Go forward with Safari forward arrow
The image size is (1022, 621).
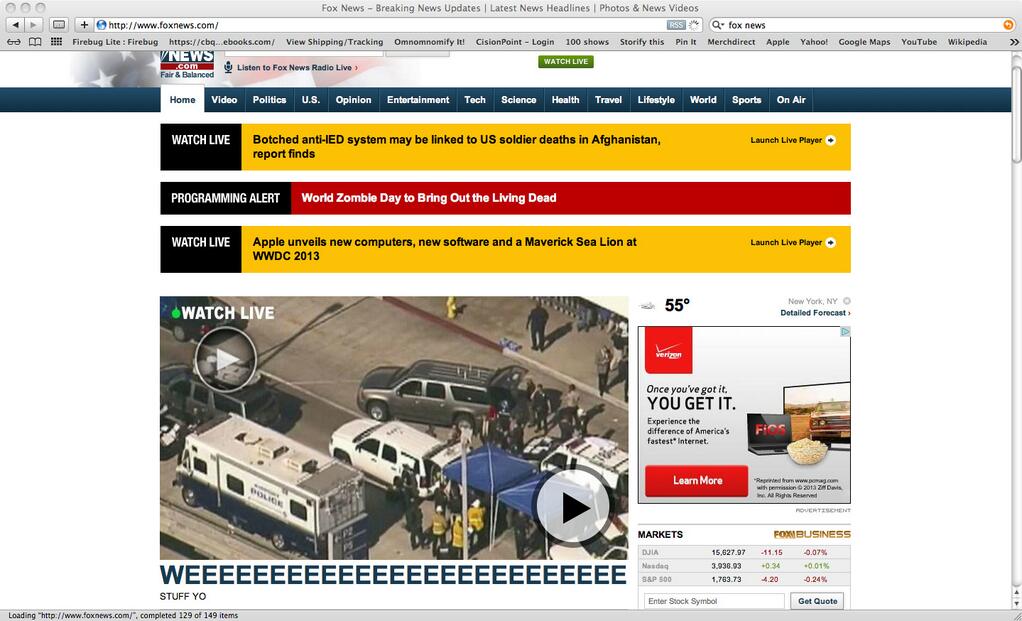34,25
